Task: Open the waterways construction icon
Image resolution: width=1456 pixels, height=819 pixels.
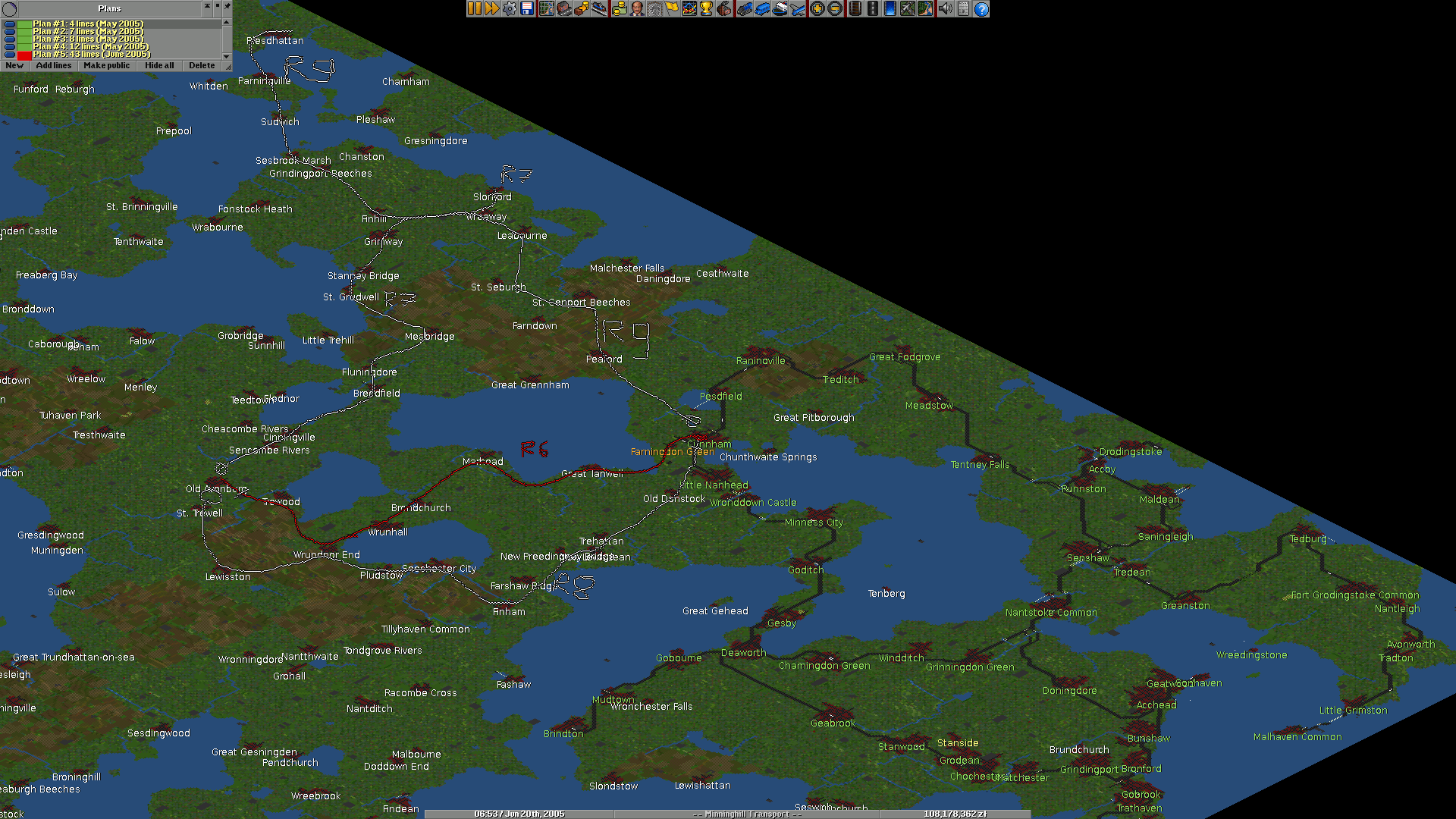Action: tap(890, 9)
